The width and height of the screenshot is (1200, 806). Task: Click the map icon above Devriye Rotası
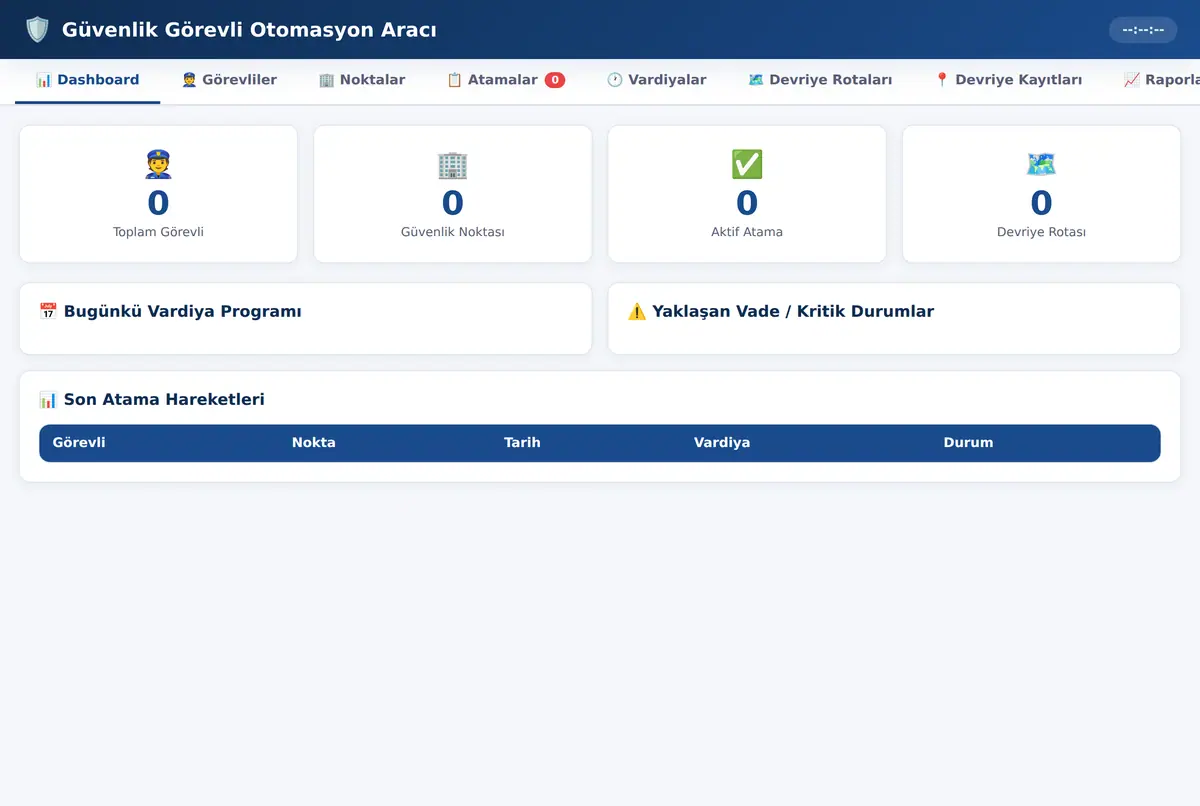point(1041,164)
